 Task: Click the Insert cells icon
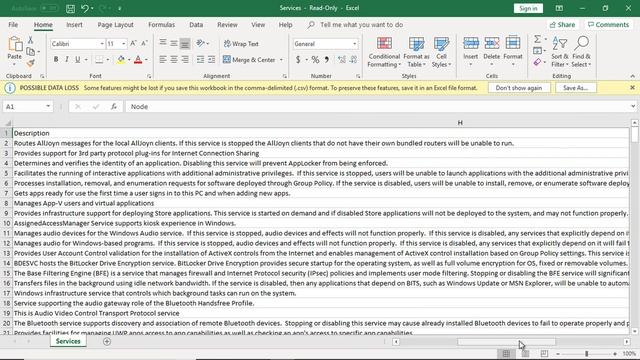coord(471,43)
